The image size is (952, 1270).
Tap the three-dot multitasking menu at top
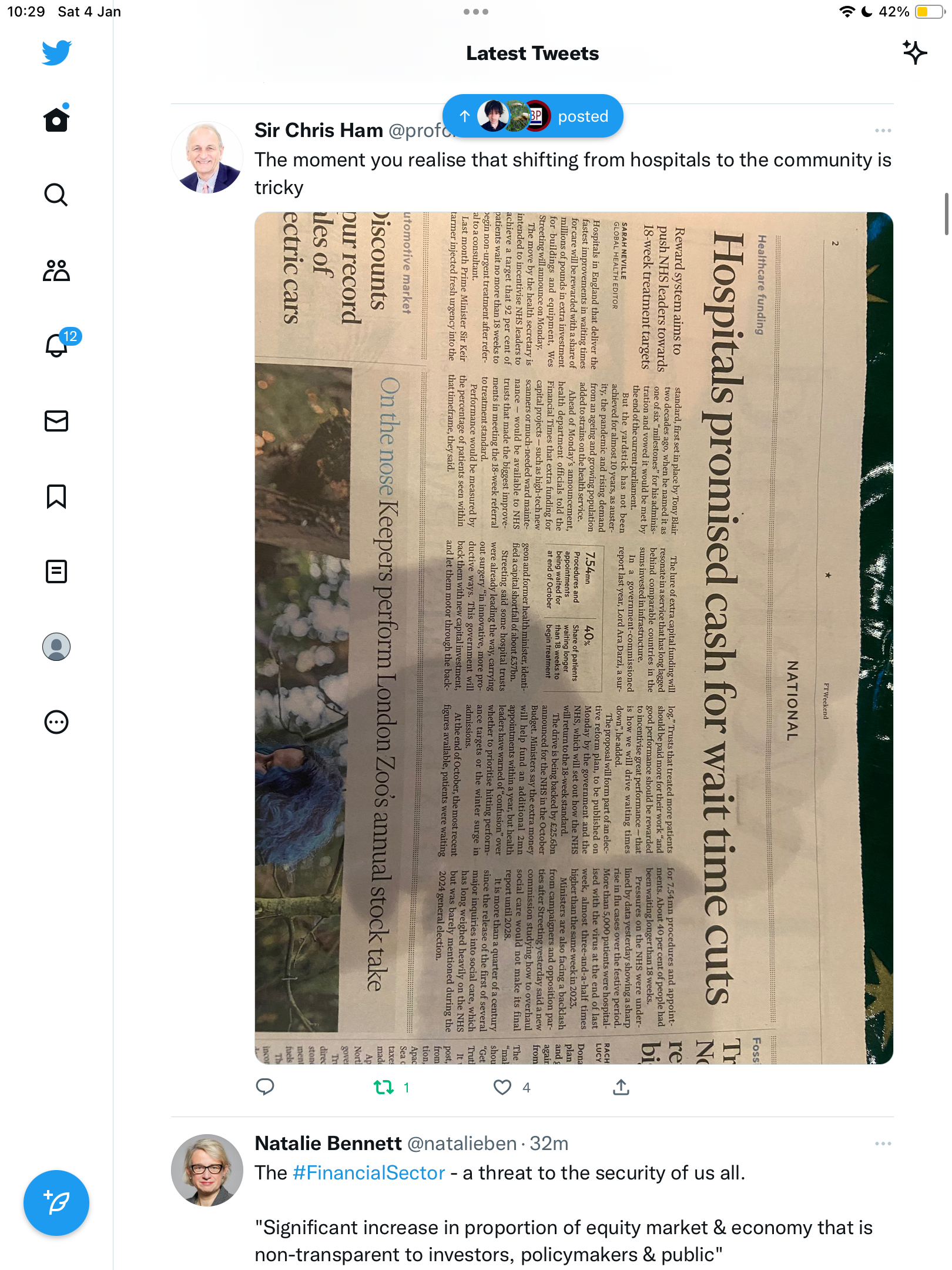click(475, 12)
